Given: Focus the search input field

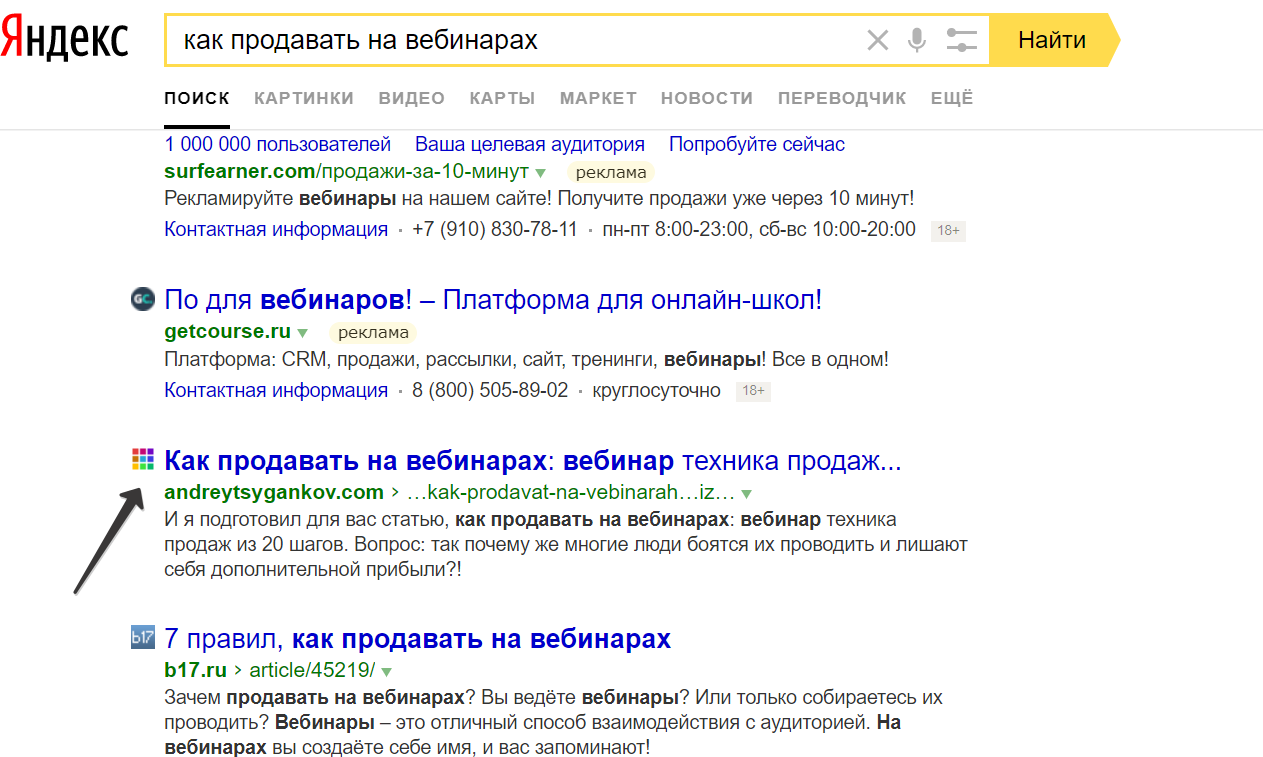Looking at the screenshot, I should [x=515, y=40].
